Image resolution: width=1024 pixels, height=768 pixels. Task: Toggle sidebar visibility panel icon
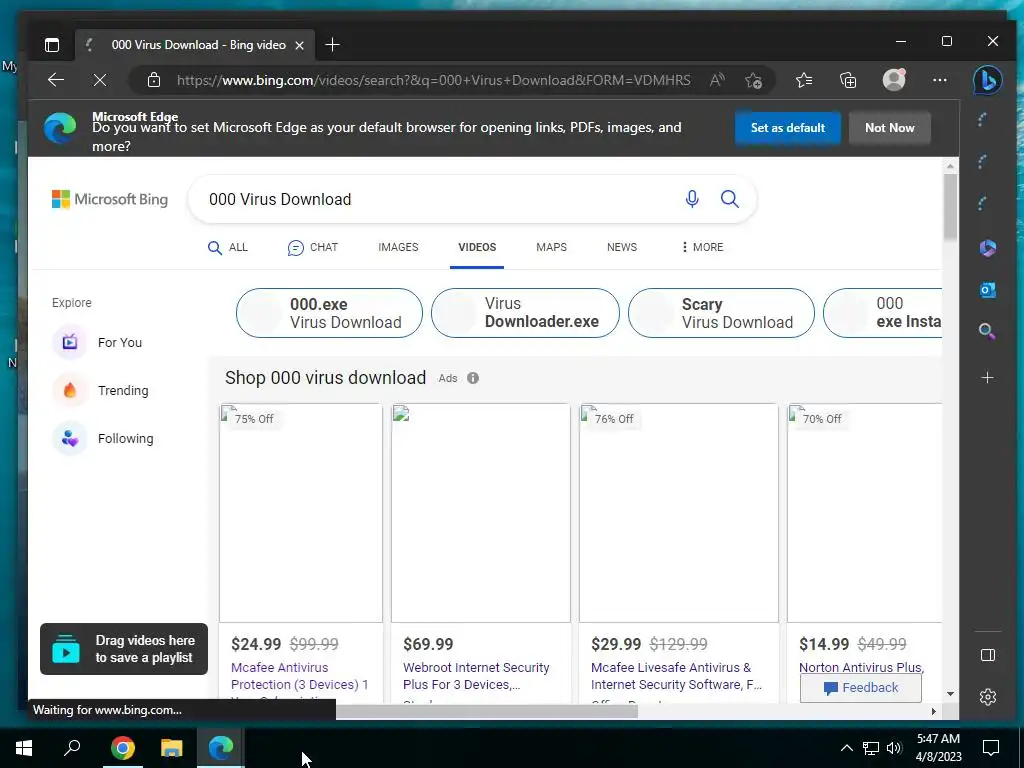click(x=988, y=655)
